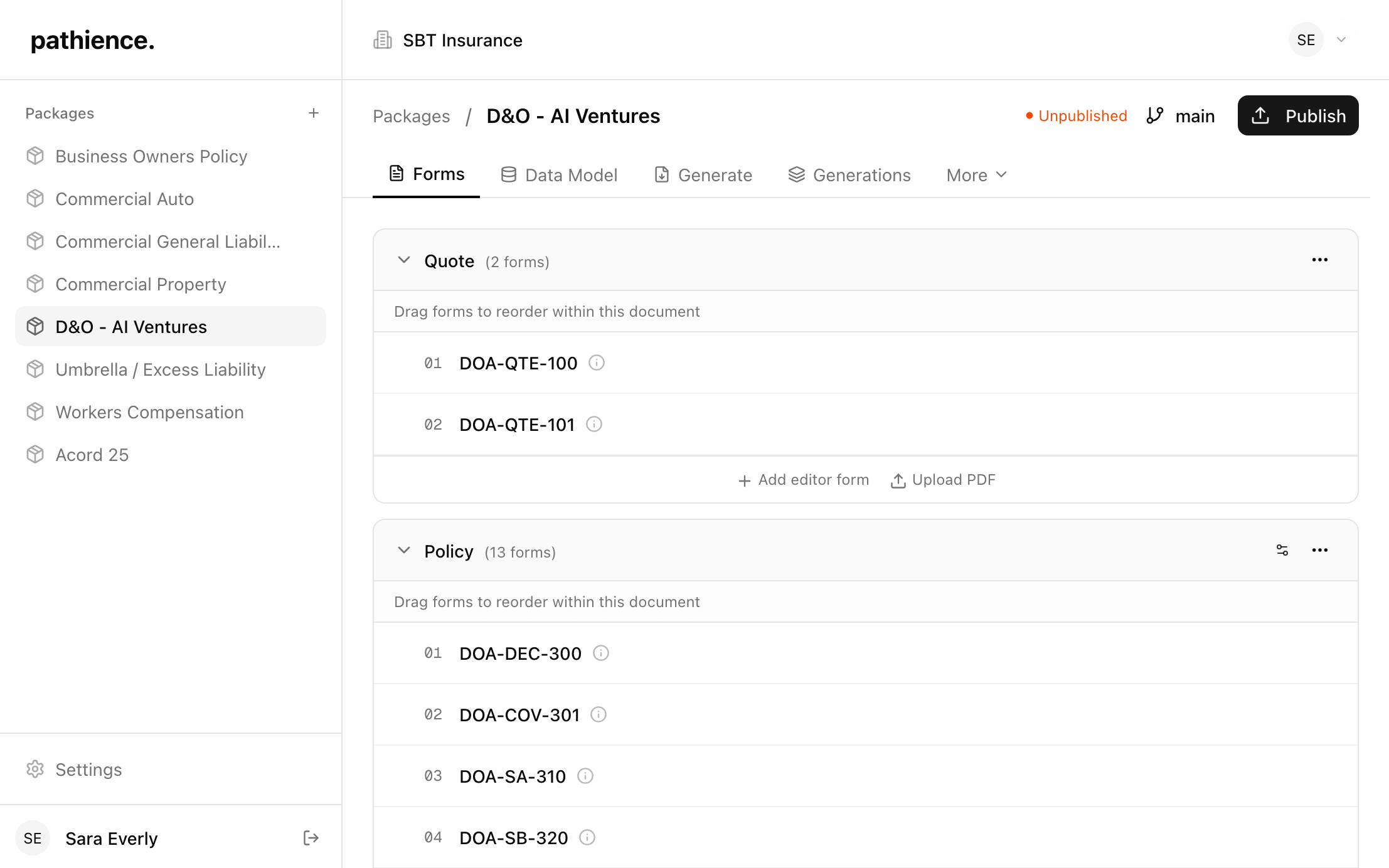
Task: Open the overflow menu on the Quote section
Action: 1320,260
